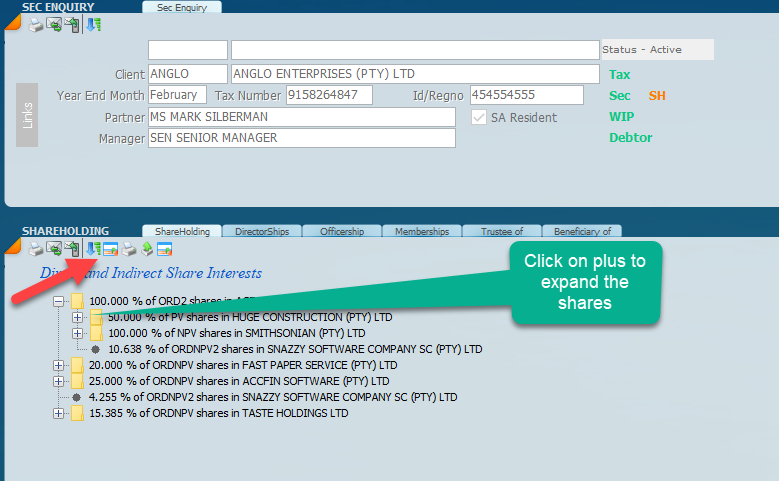Expand the TASTE HOLDINGS LTD shares node
Image resolution: width=779 pixels, height=481 pixels.
point(59,413)
